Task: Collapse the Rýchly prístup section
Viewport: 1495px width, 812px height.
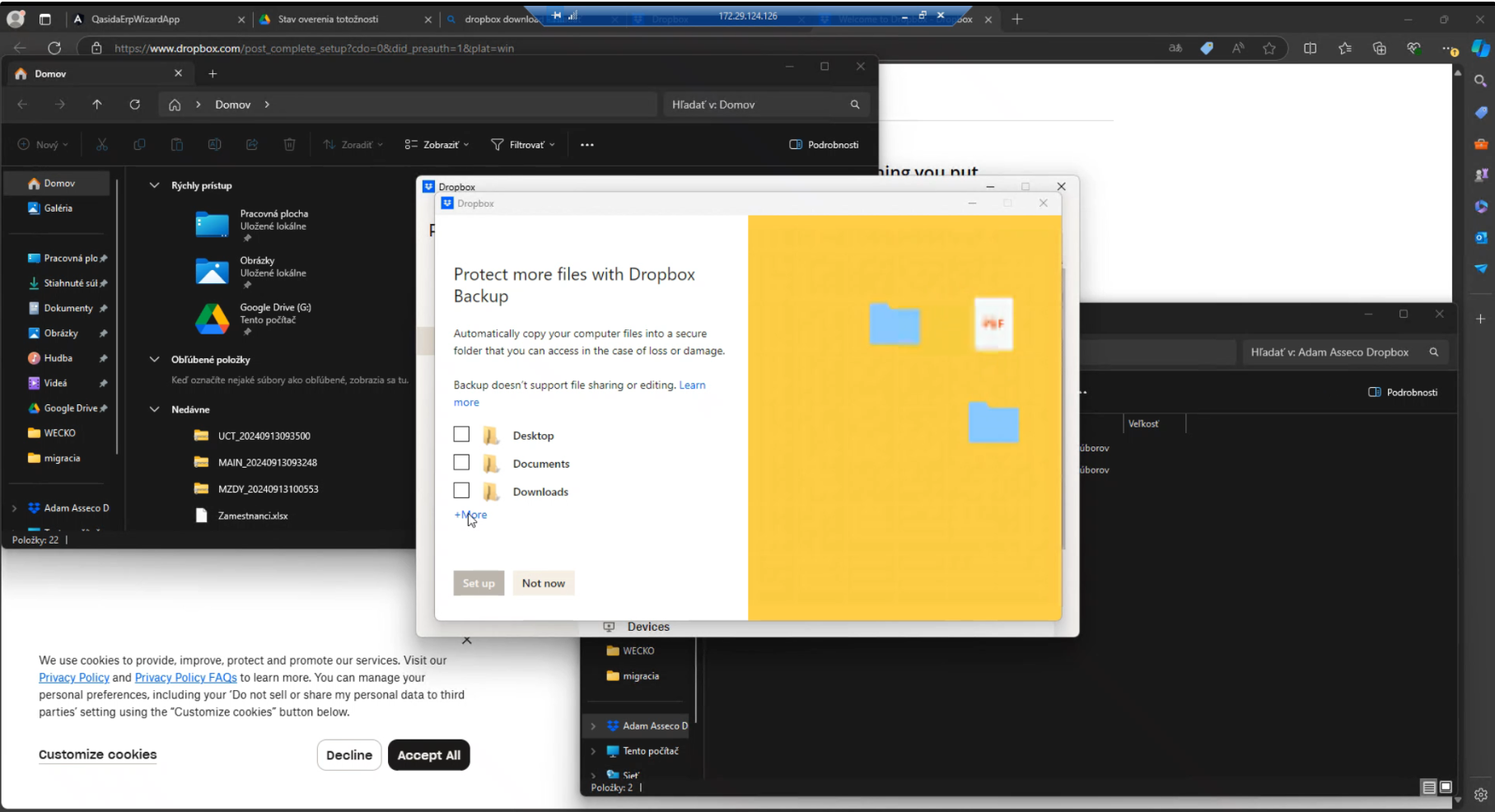Action: click(x=154, y=185)
